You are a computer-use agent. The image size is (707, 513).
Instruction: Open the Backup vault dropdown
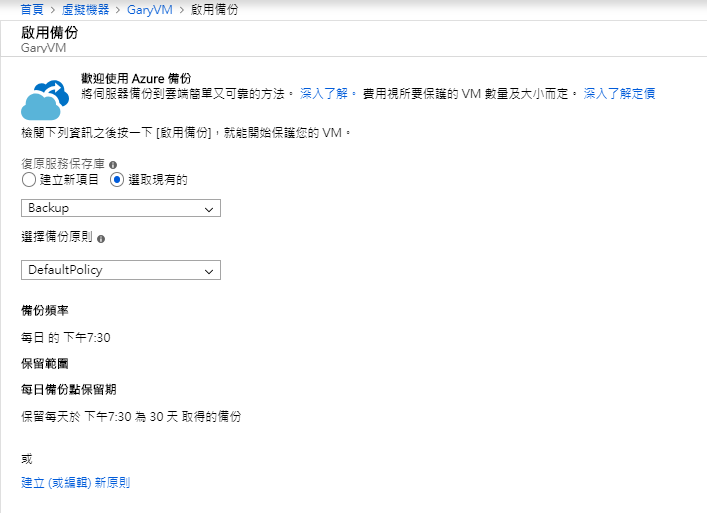[121, 208]
